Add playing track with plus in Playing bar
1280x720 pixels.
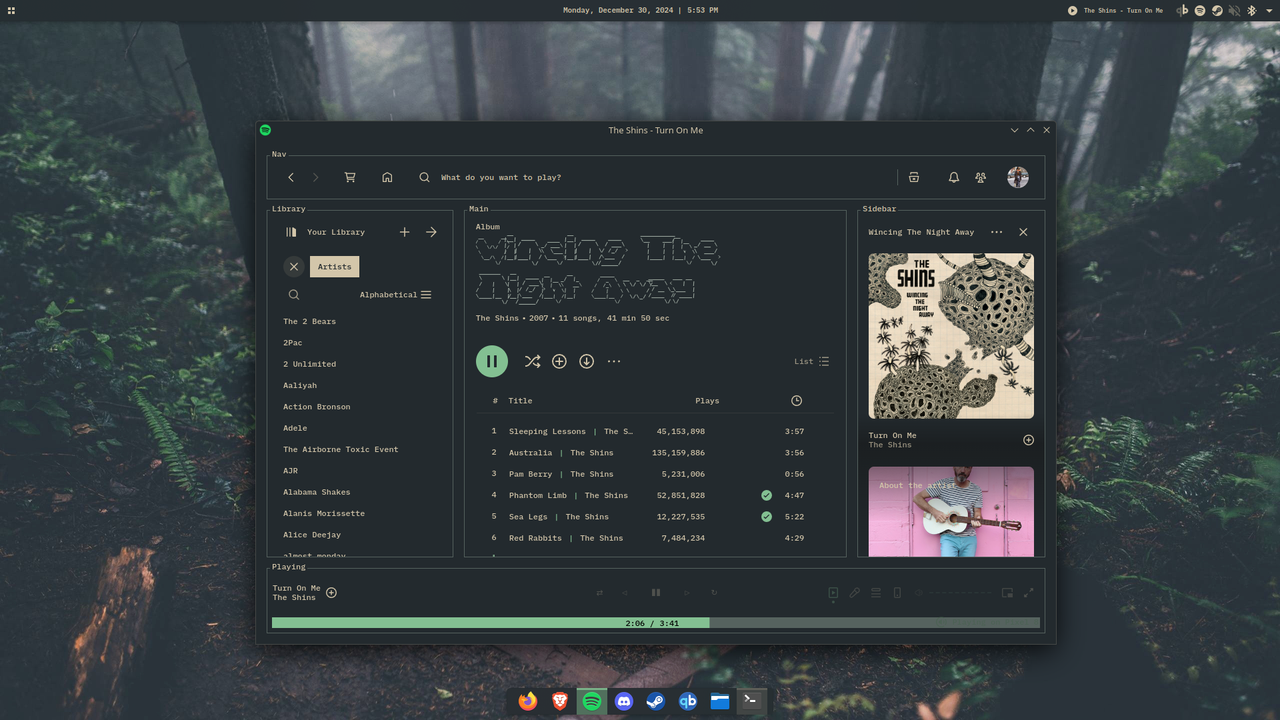[331, 593]
